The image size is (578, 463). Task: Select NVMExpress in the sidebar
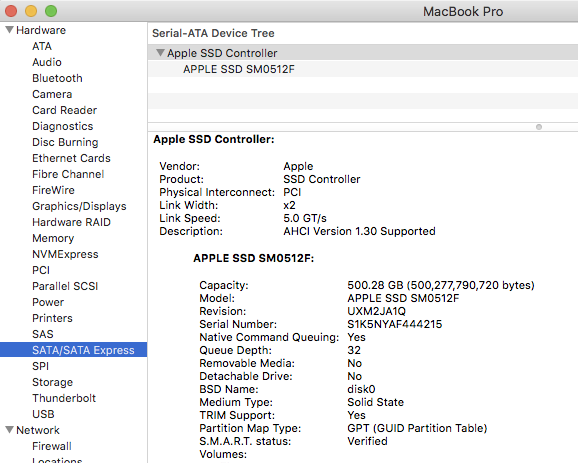pos(65,254)
